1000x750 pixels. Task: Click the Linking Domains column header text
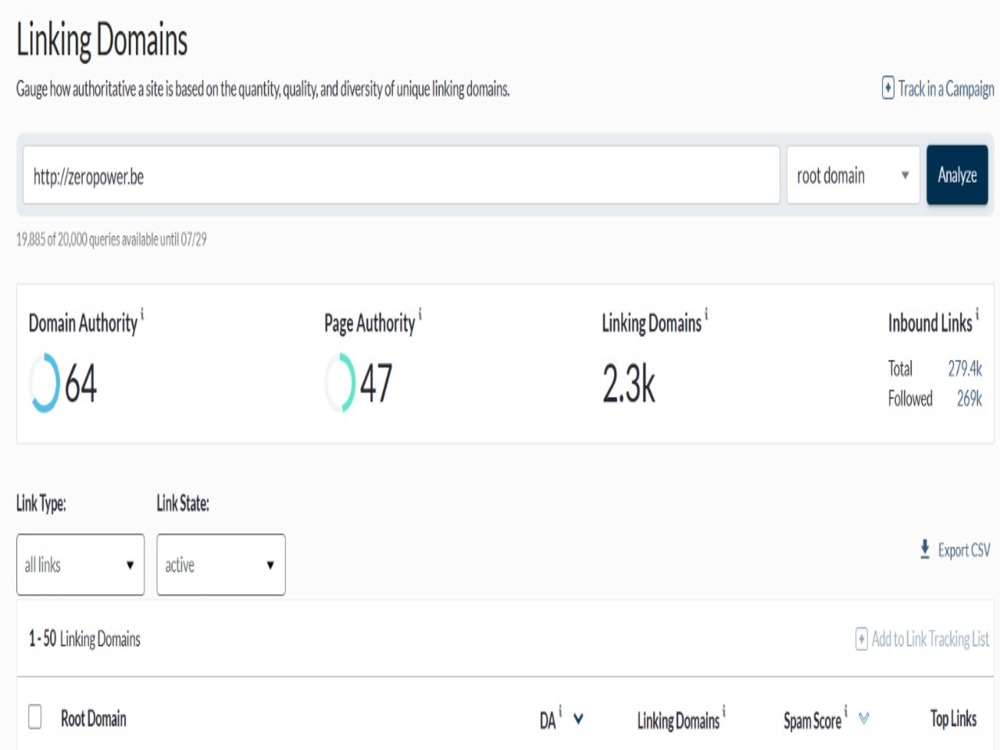[x=678, y=721]
